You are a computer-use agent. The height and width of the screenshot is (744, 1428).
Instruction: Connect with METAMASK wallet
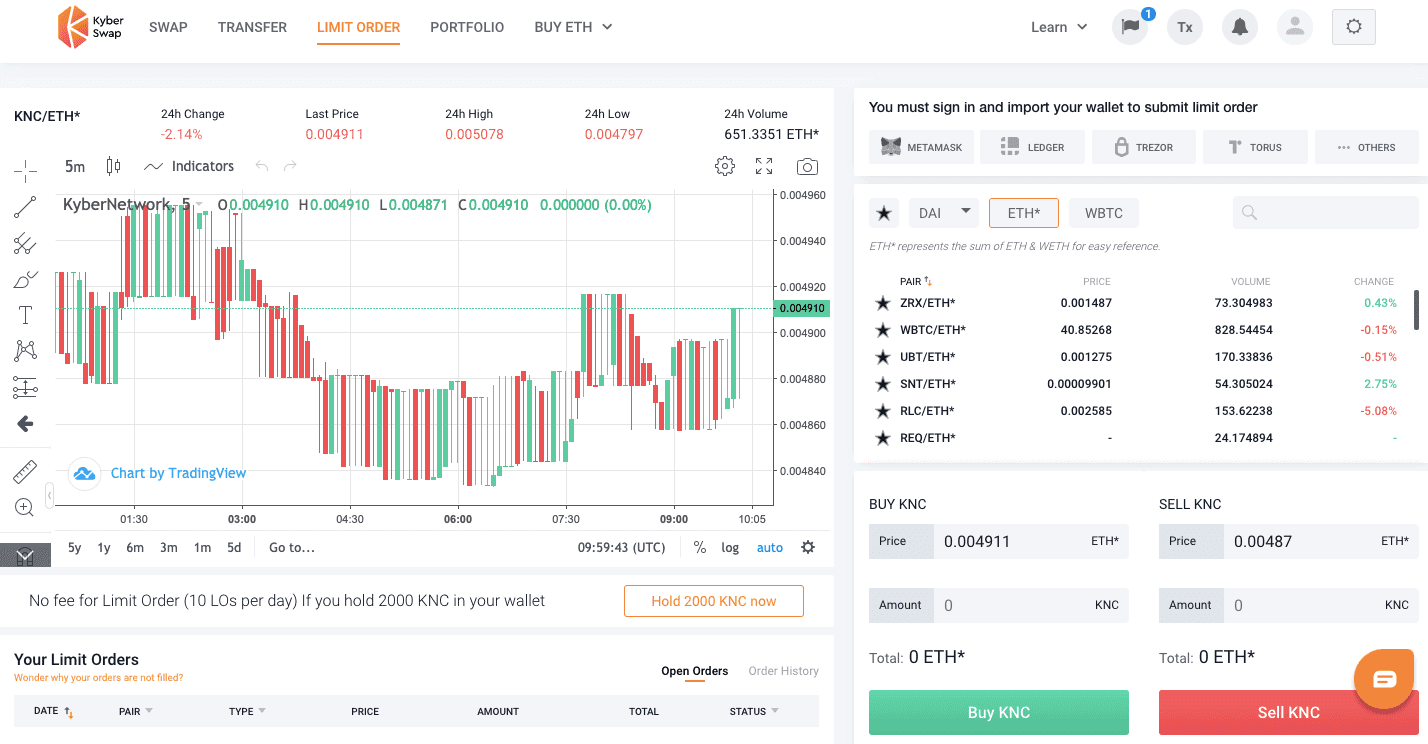921,147
